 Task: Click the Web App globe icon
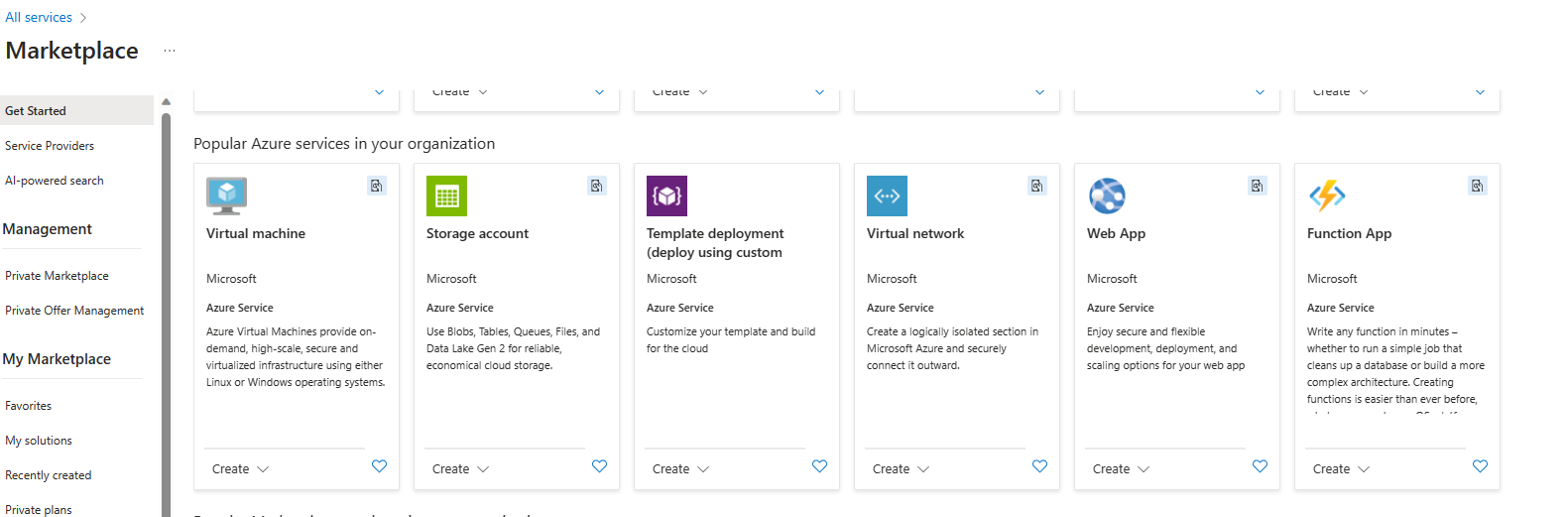pyautogui.click(x=1107, y=195)
